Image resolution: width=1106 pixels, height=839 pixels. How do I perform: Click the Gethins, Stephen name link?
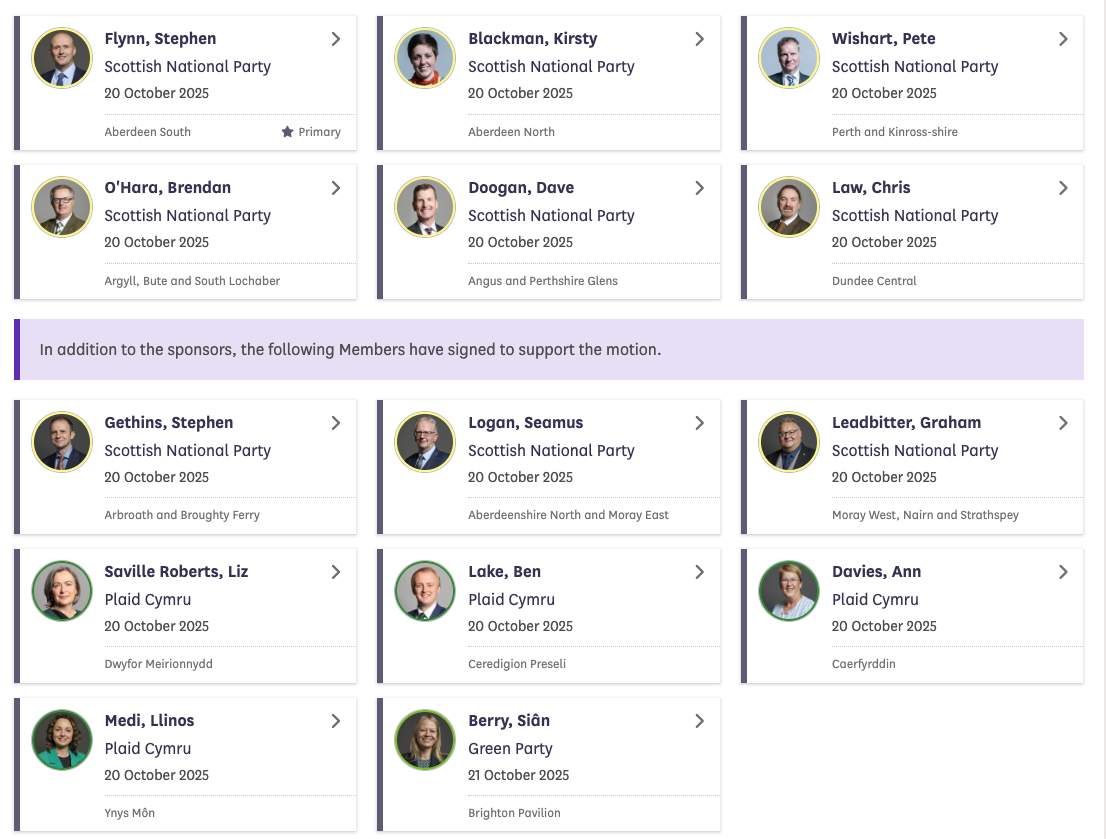pyautogui.click(x=169, y=423)
